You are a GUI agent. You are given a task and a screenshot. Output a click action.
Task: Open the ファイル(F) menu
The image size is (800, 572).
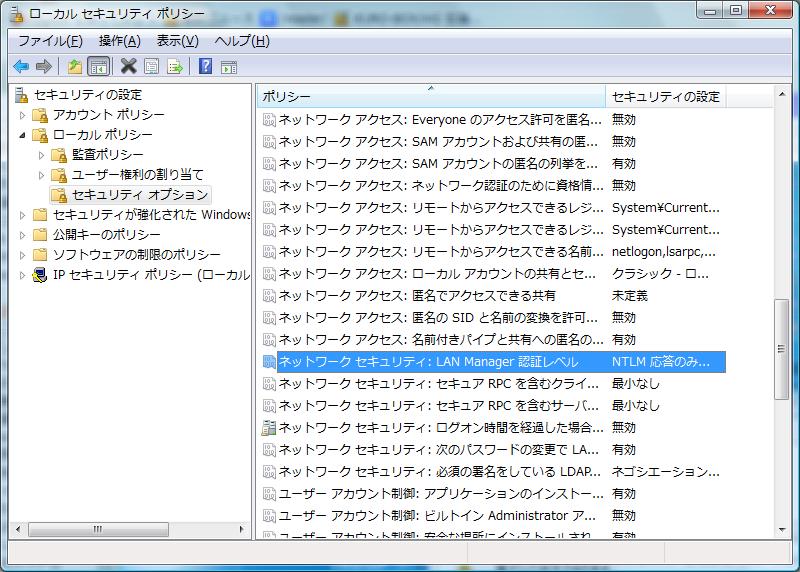point(50,41)
